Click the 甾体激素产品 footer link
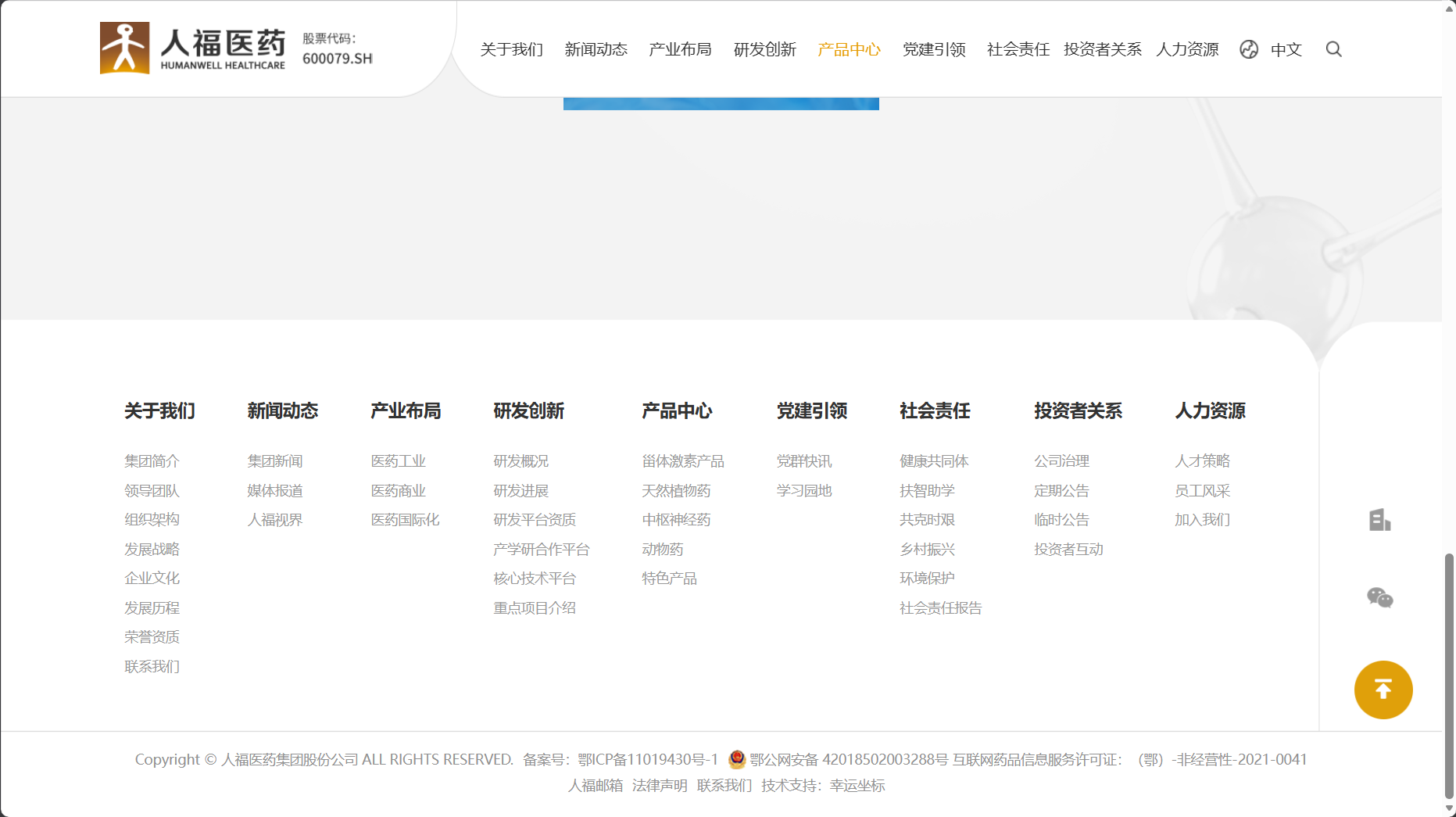Image resolution: width=1456 pixels, height=817 pixels. point(682,461)
